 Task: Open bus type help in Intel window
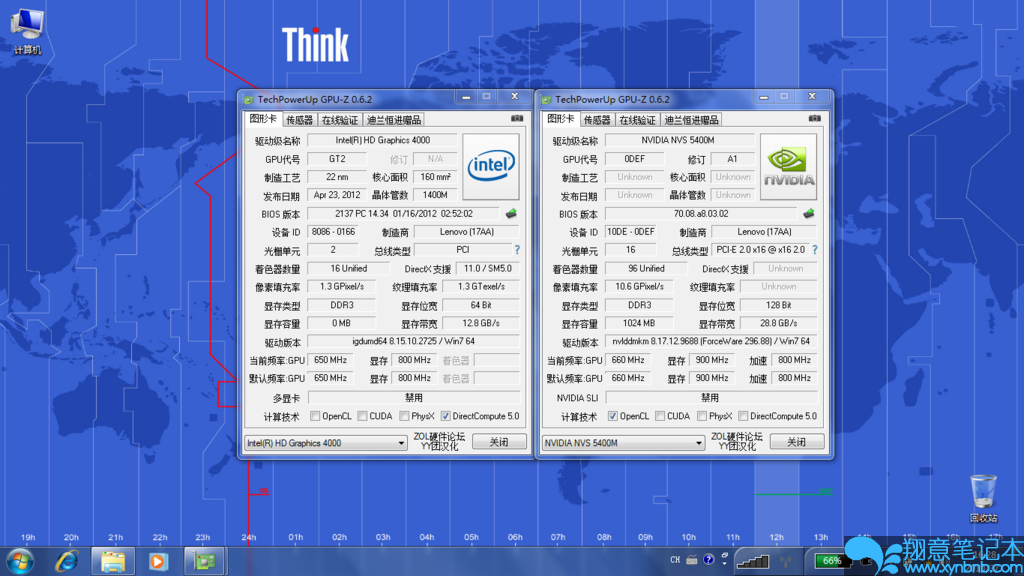coord(517,250)
